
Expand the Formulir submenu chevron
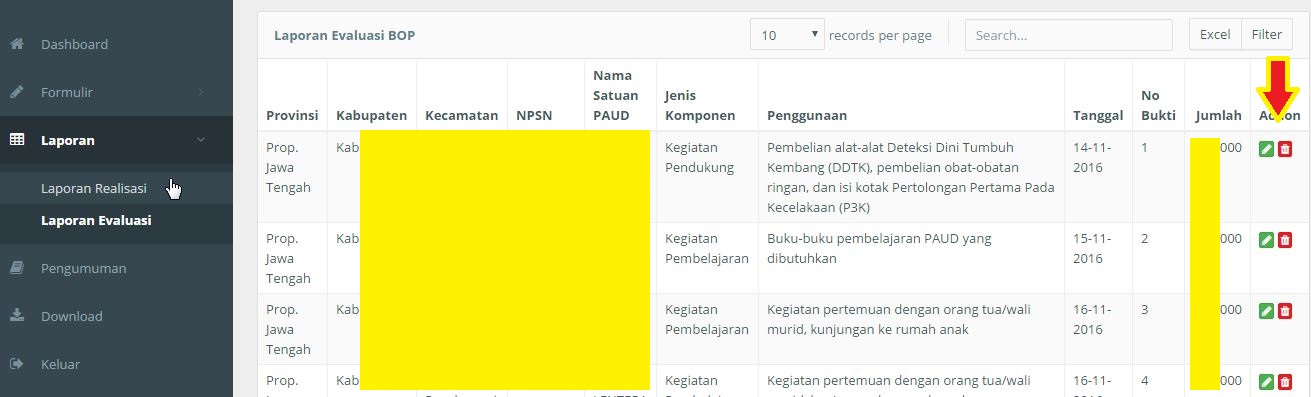pos(201,92)
